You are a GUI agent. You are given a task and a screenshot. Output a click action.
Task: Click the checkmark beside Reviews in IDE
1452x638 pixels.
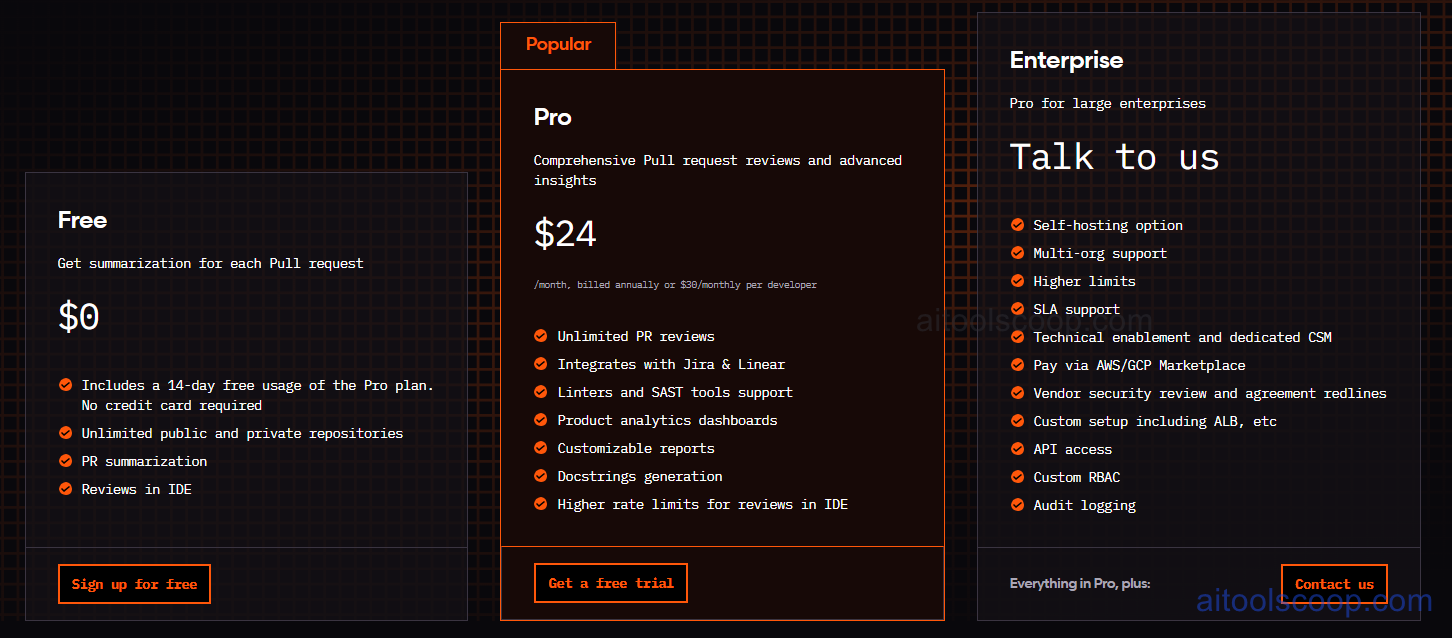click(65, 489)
